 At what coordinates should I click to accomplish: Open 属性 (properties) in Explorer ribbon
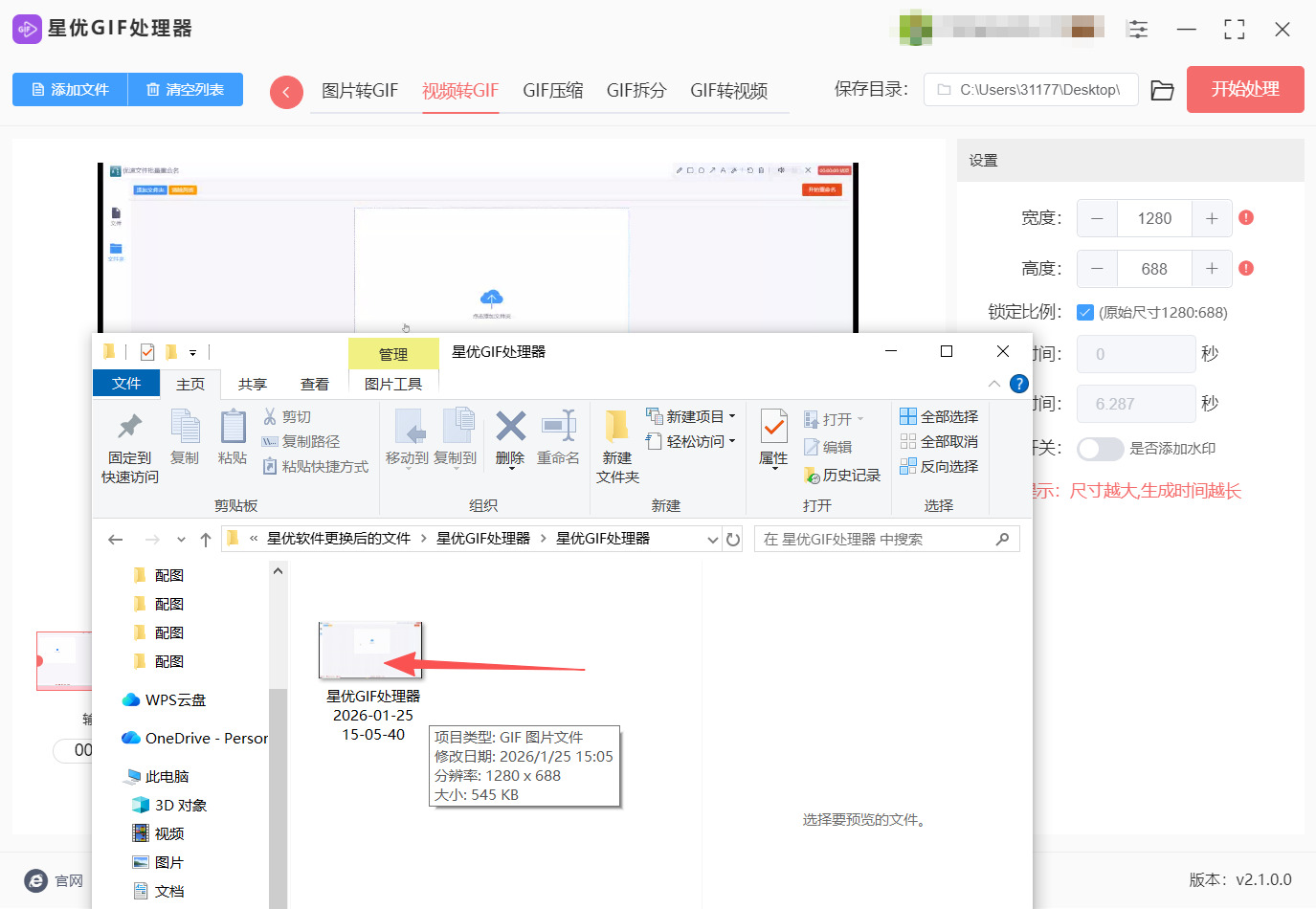tap(773, 438)
